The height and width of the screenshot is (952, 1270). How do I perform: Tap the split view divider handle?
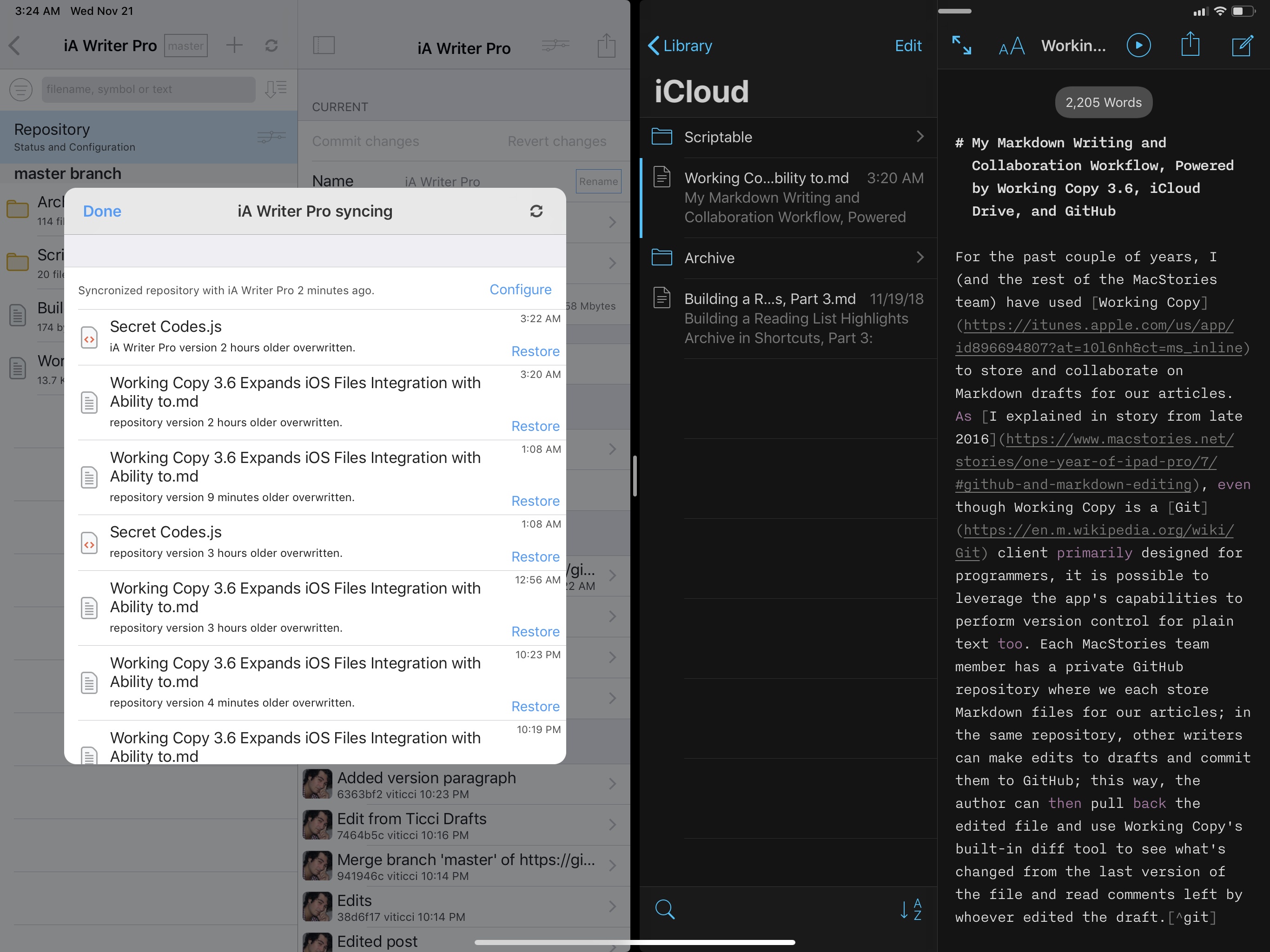pyautogui.click(x=635, y=476)
